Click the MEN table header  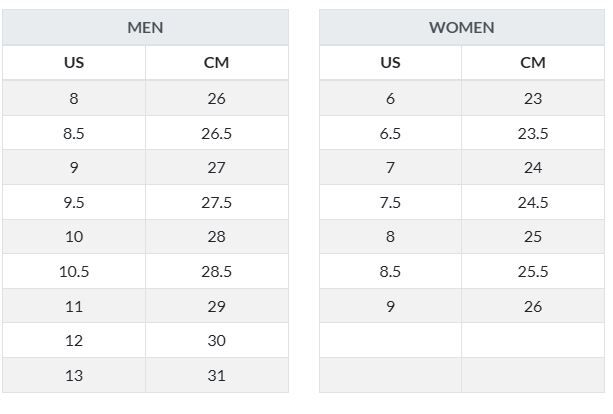pos(145,27)
